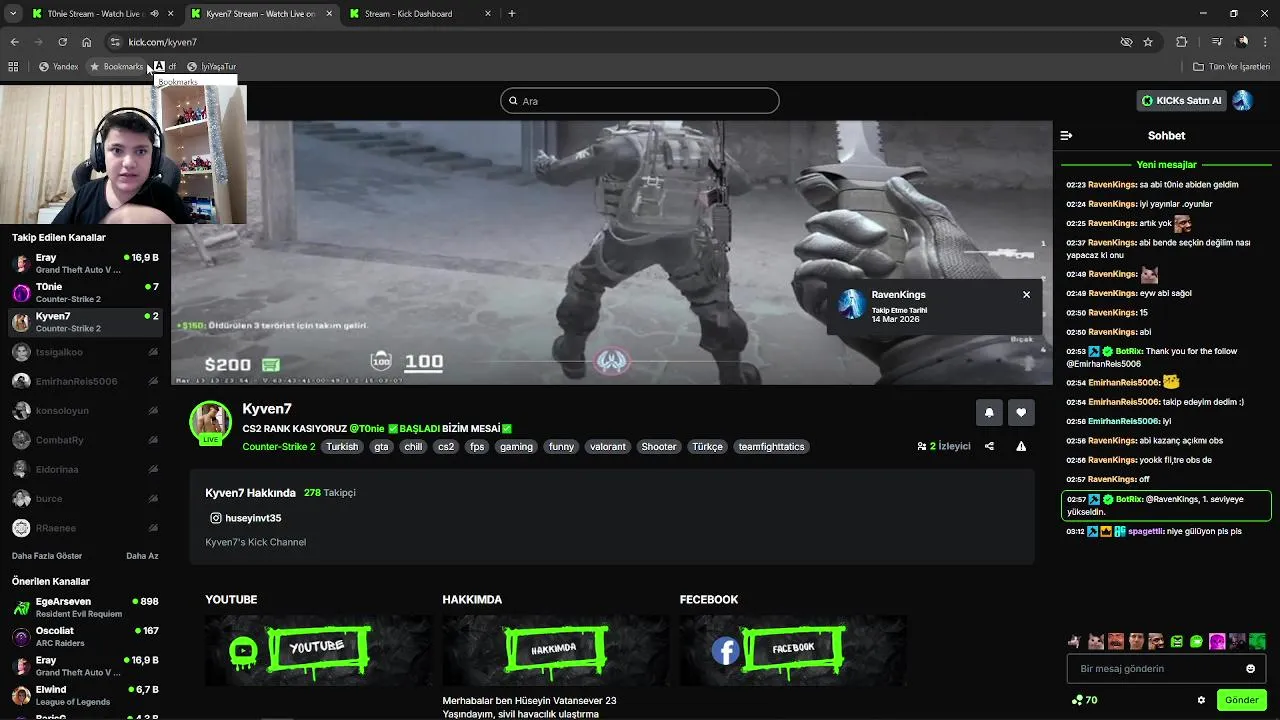Report the stream with warning triangle icon
Viewport: 1280px width, 720px height.
click(1021, 446)
